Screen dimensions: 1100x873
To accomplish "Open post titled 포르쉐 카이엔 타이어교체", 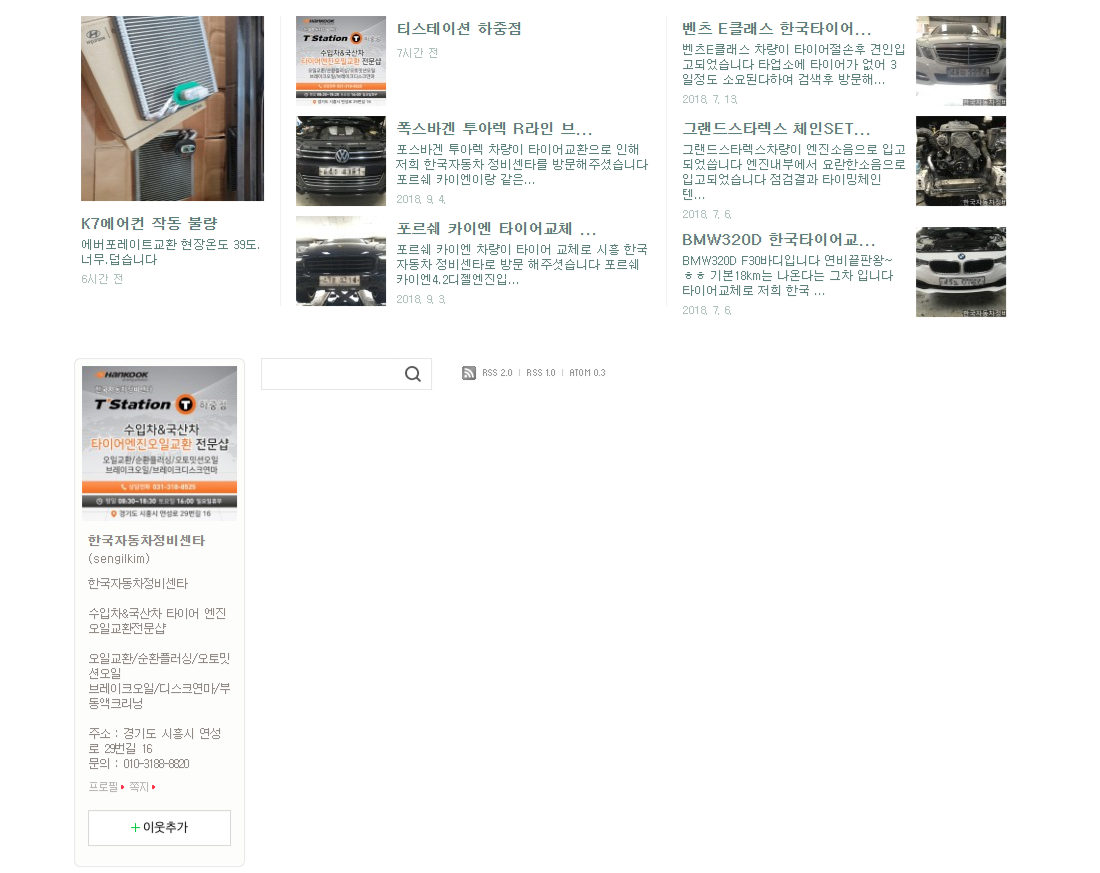I will coord(496,229).
